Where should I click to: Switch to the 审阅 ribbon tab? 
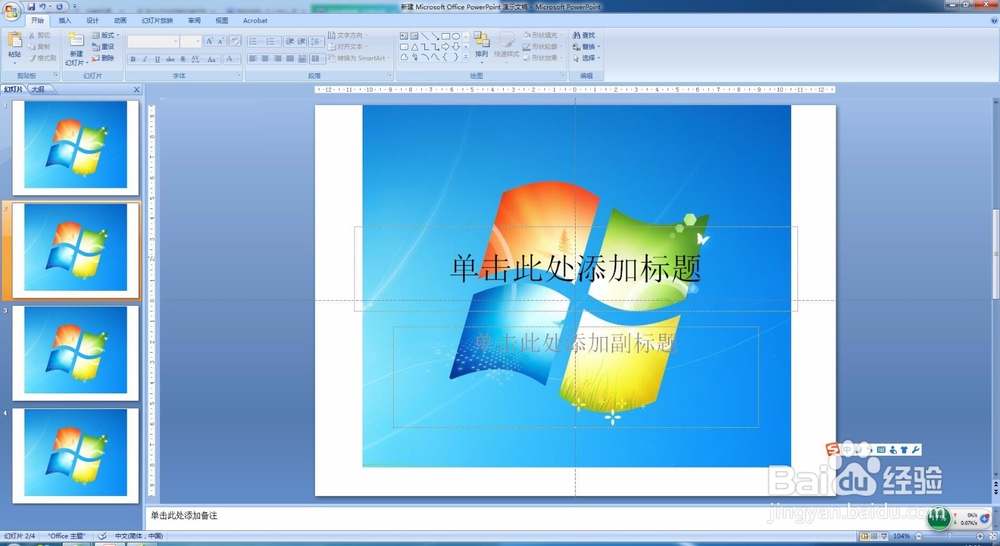click(195, 20)
